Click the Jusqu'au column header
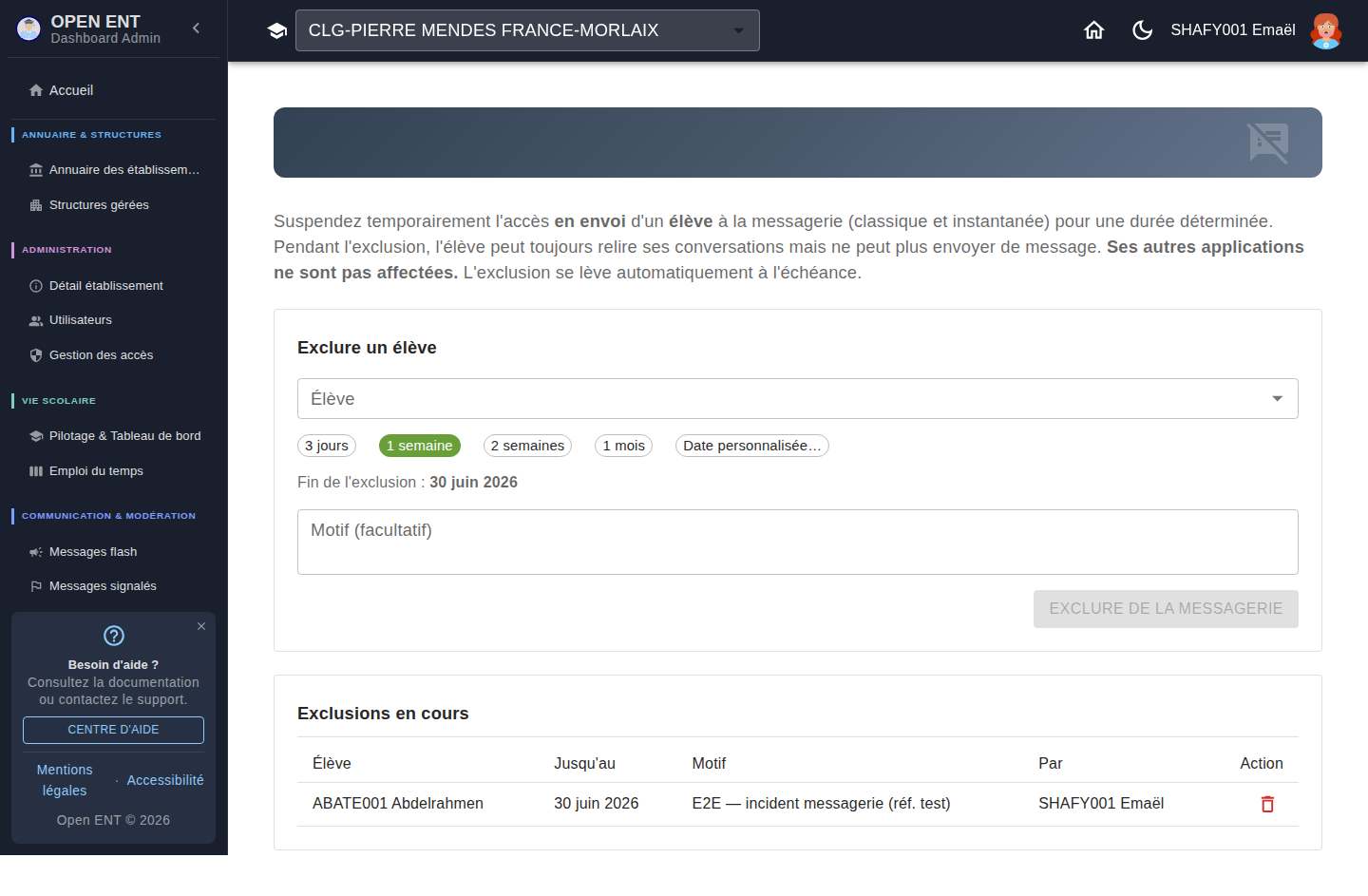The height and width of the screenshot is (896, 1368). (x=584, y=764)
